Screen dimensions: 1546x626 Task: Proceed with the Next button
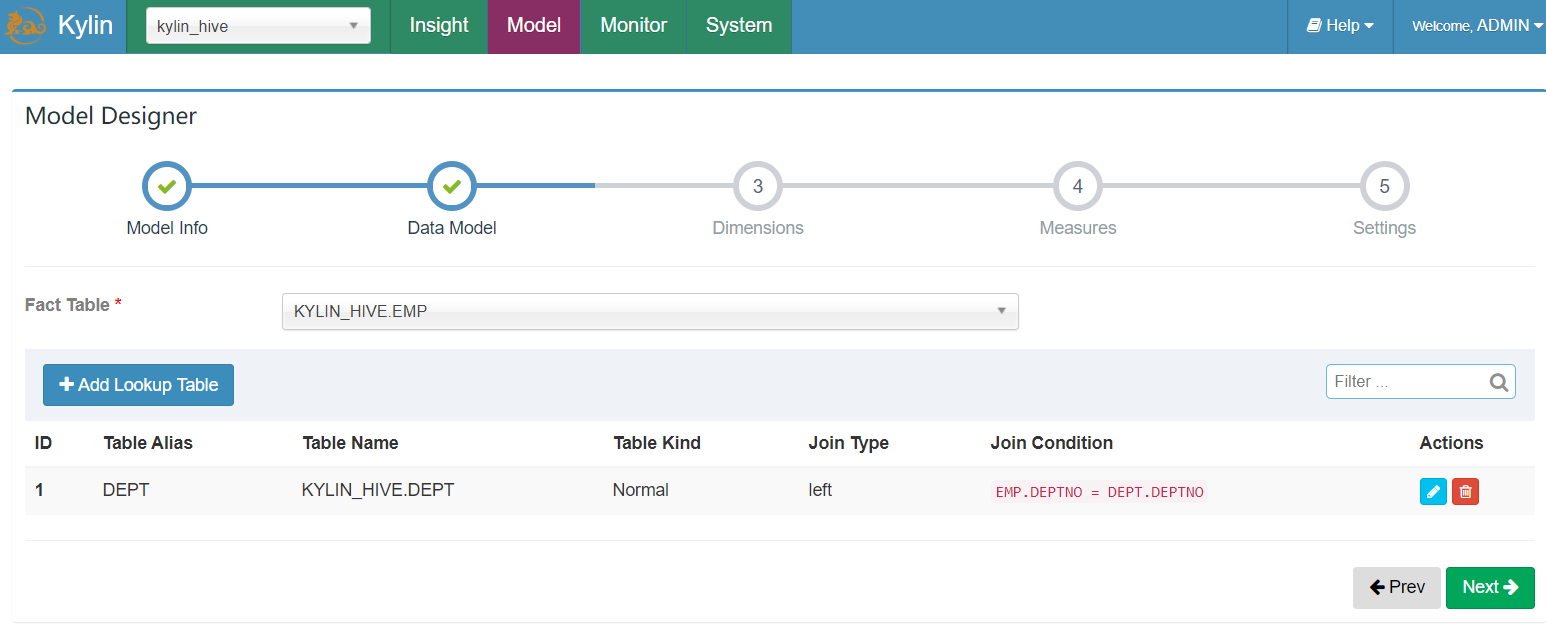coord(1490,587)
